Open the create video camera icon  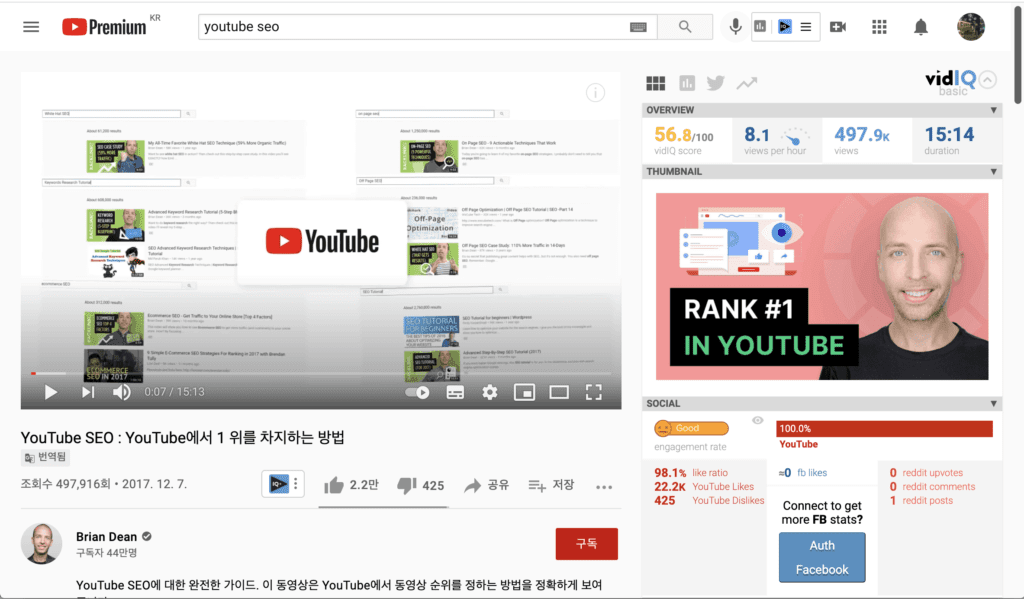point(838,27)
